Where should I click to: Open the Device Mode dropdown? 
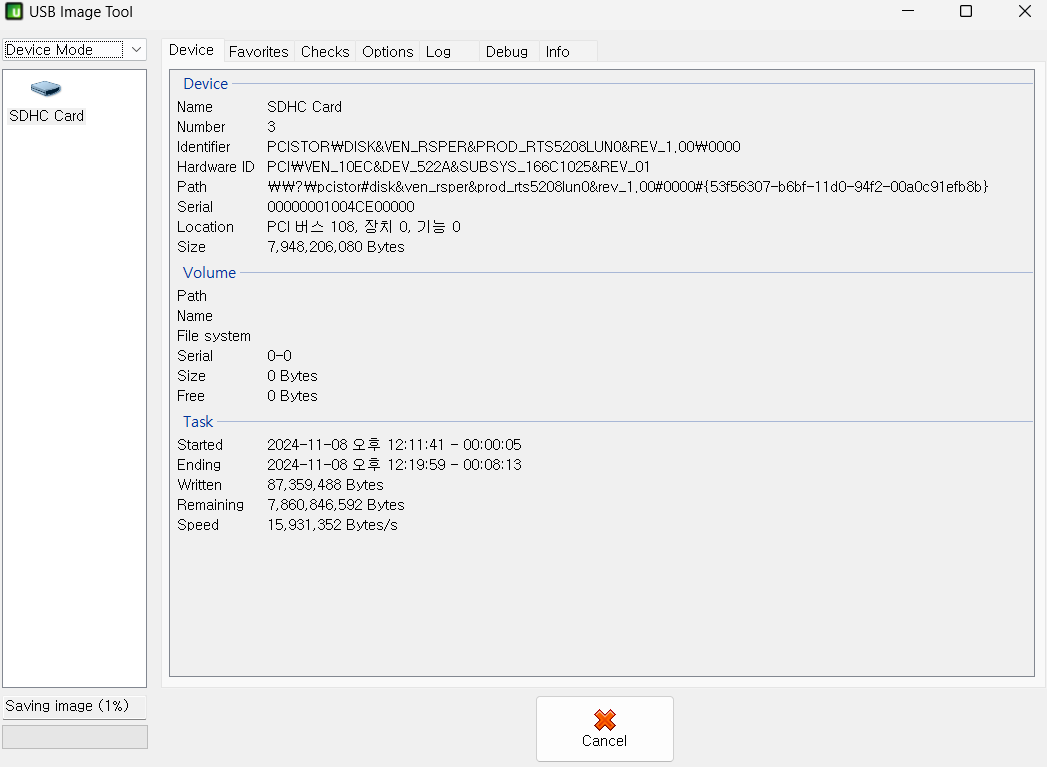click(x=74, y=49)
